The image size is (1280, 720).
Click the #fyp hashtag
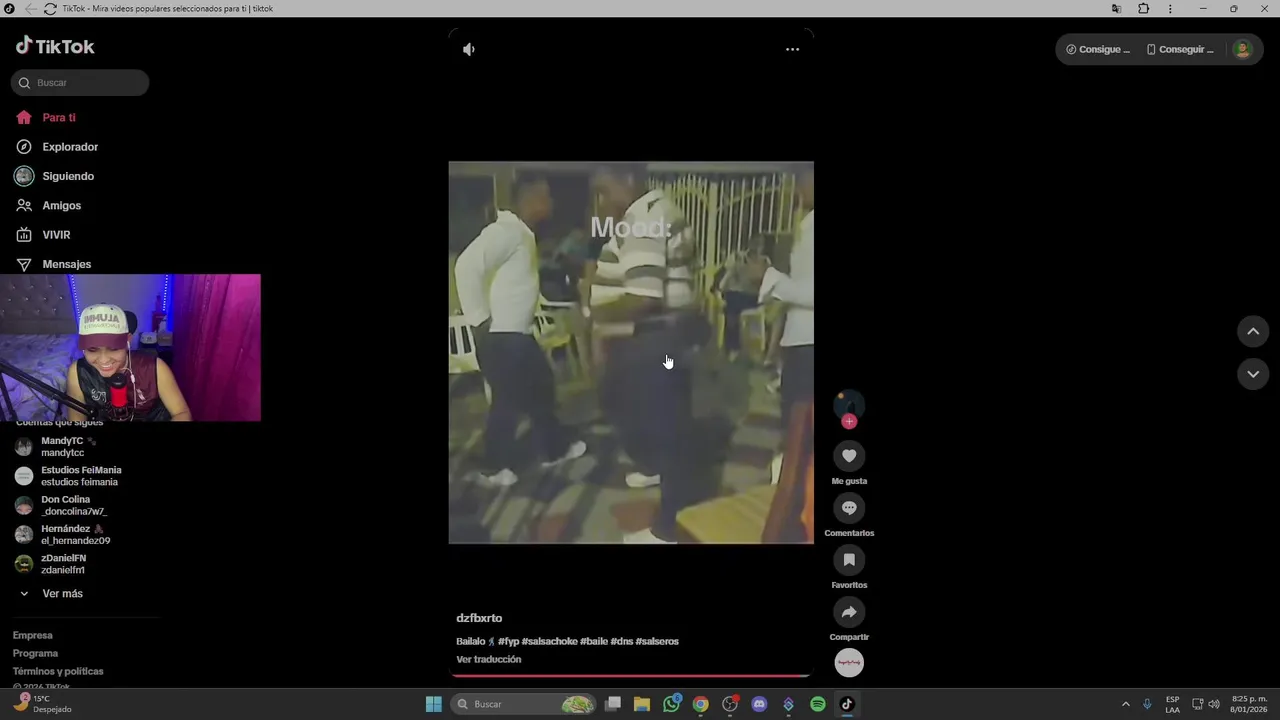(508, 641)
